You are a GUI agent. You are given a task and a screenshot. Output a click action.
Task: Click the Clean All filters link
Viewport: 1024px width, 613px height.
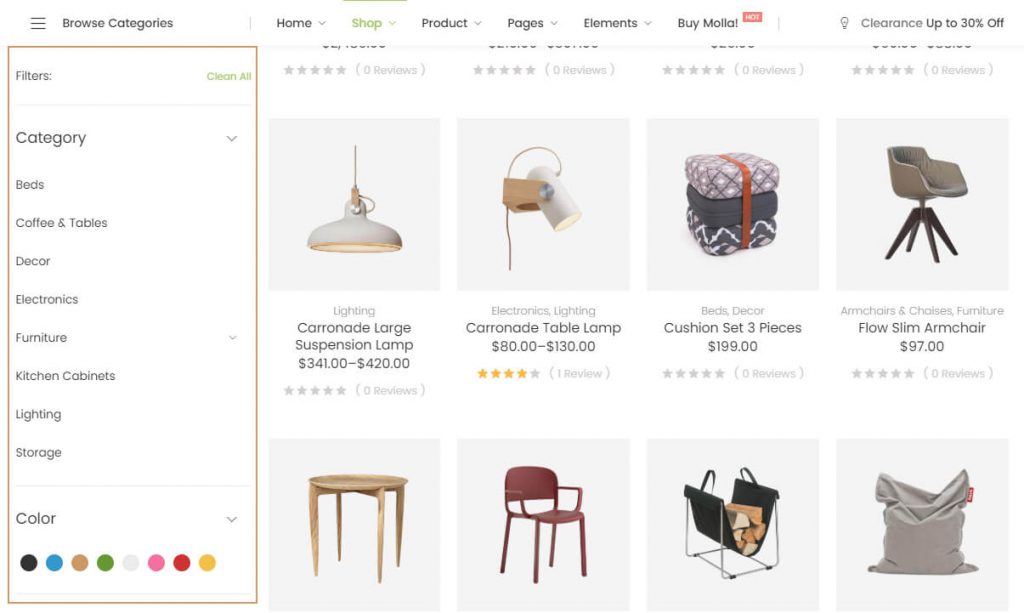tap(229, 76)
